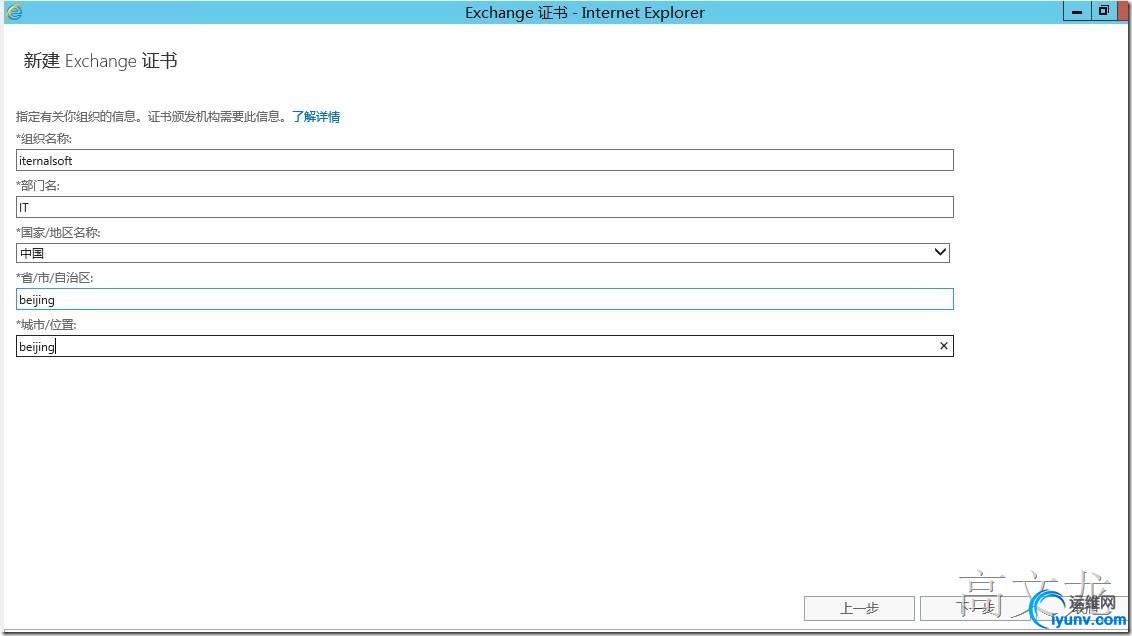Click the *城市/位置 label
The width and height of the screenshot is (1132, 636).
point(46,325)
